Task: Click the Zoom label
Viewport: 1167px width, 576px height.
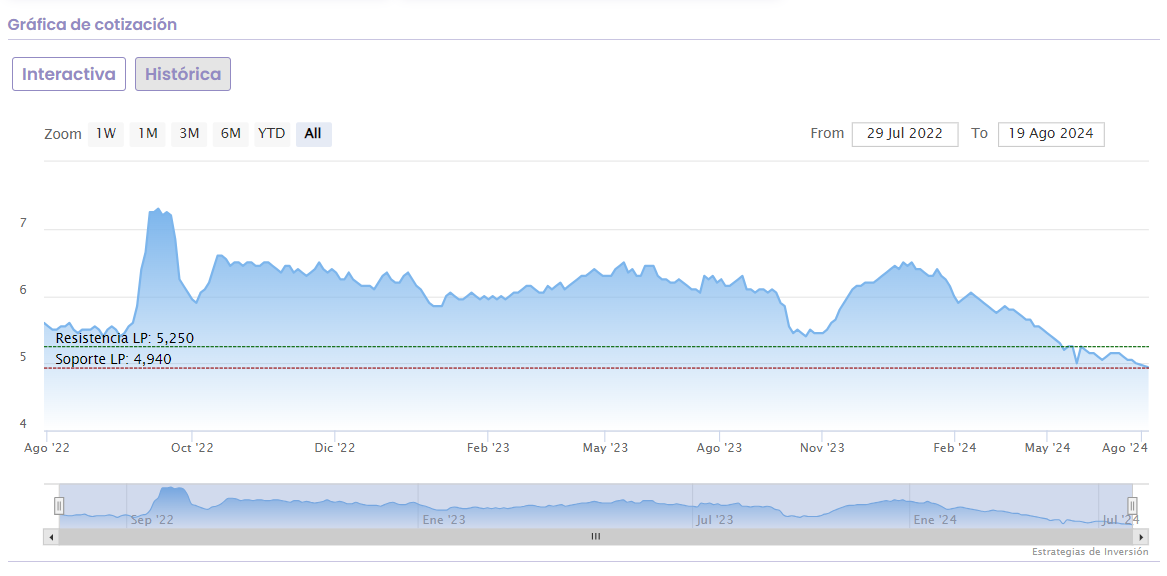Action: click(63, 135)
